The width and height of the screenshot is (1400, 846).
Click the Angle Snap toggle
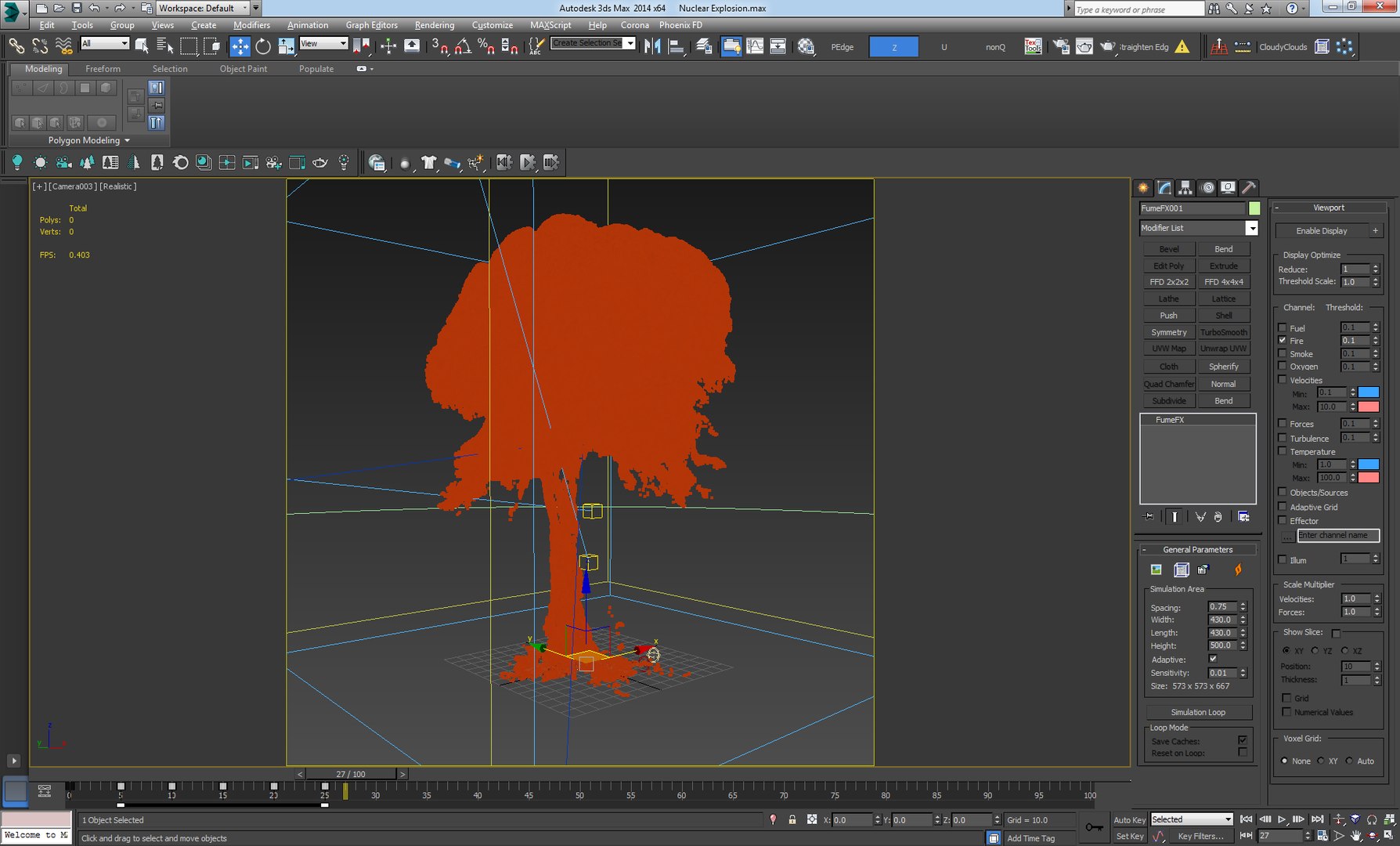pyautogui.click(x=463, y=46)
